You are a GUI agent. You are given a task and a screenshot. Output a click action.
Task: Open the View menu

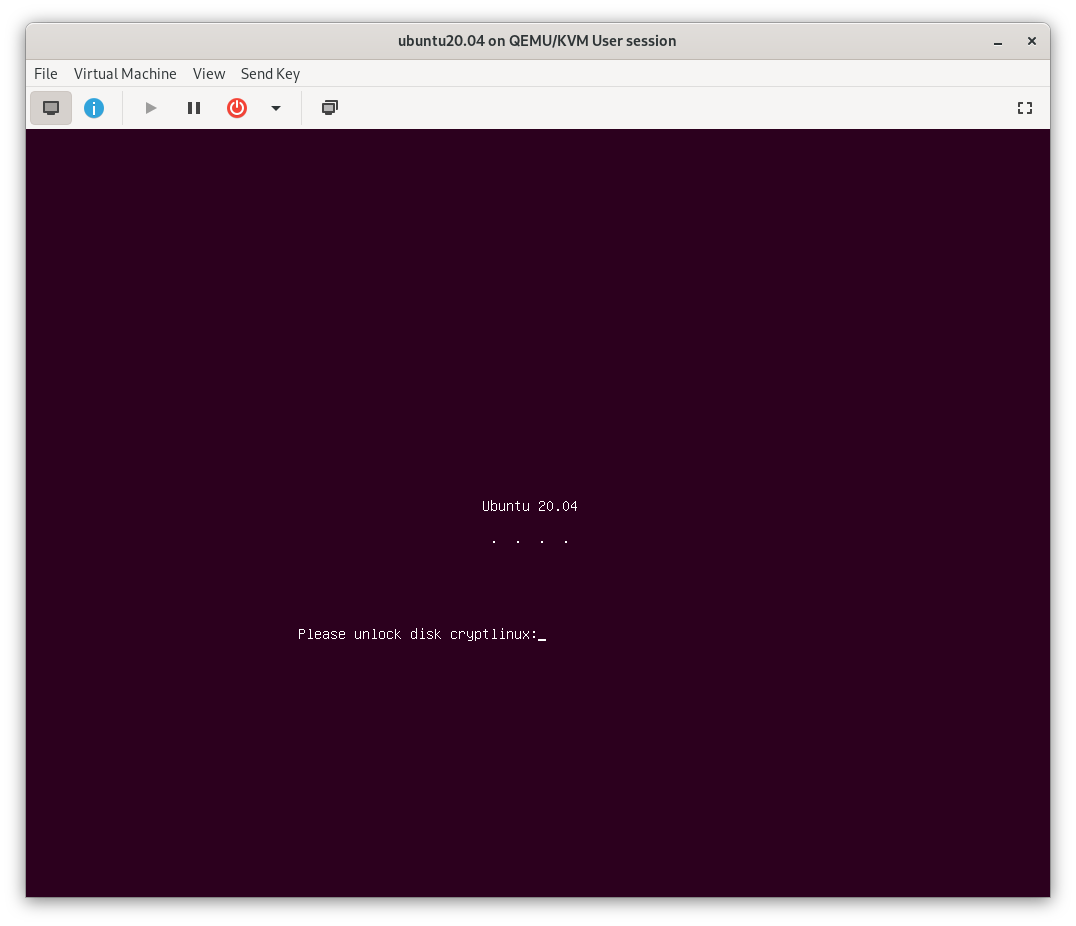pyautogui.click(x=209, y=74)
